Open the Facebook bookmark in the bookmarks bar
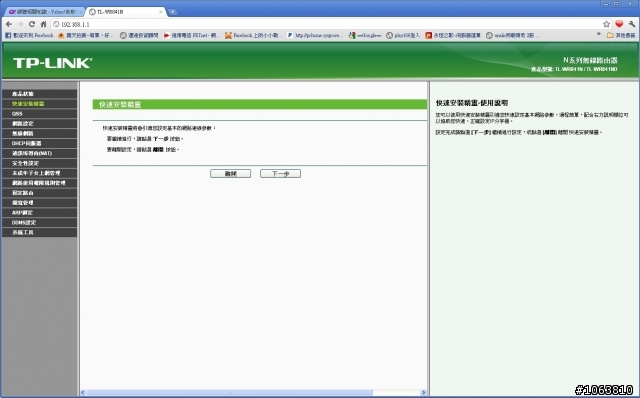640x398 pixels. pos(29,36)
